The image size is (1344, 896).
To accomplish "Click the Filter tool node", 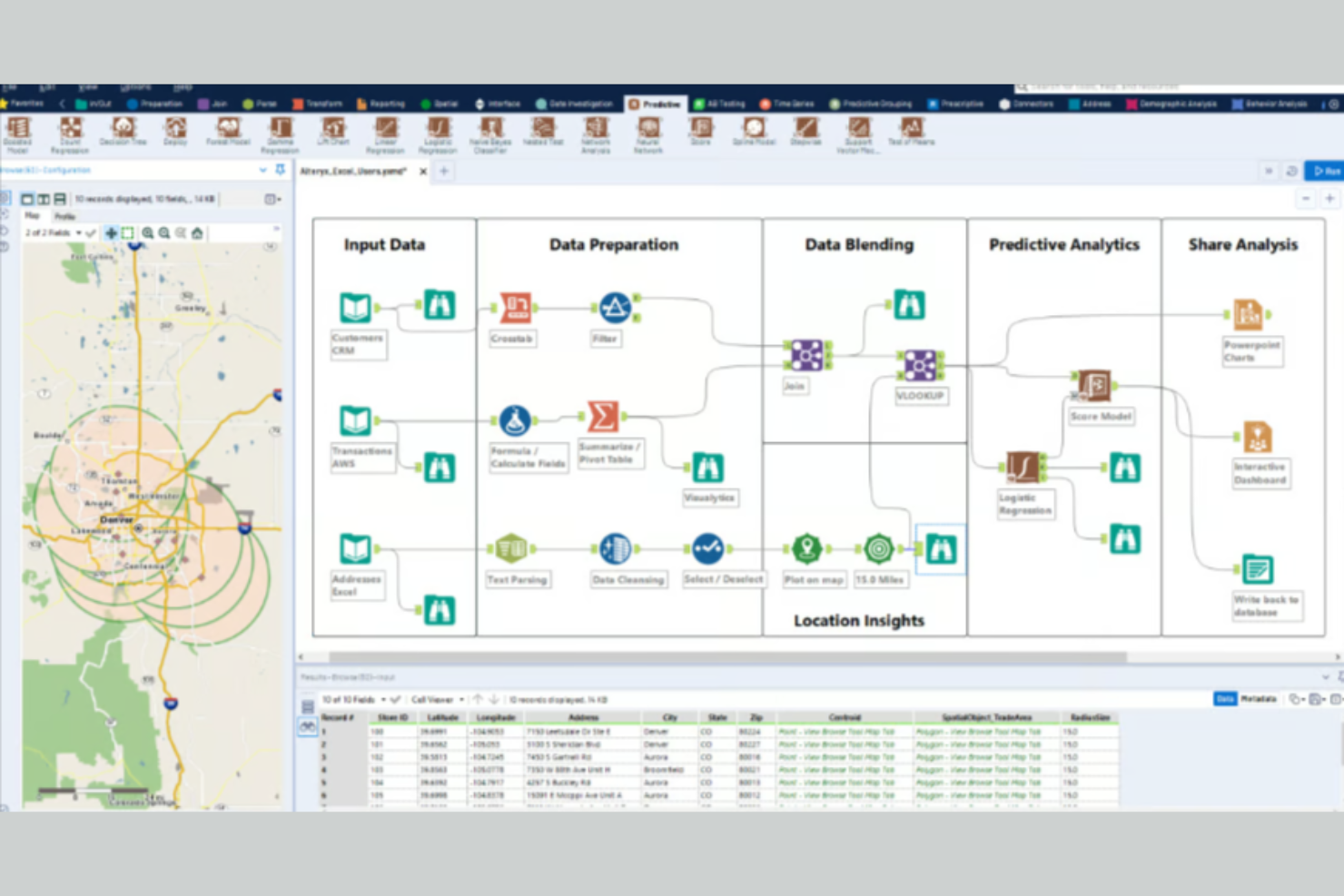I will click(615, 308).
